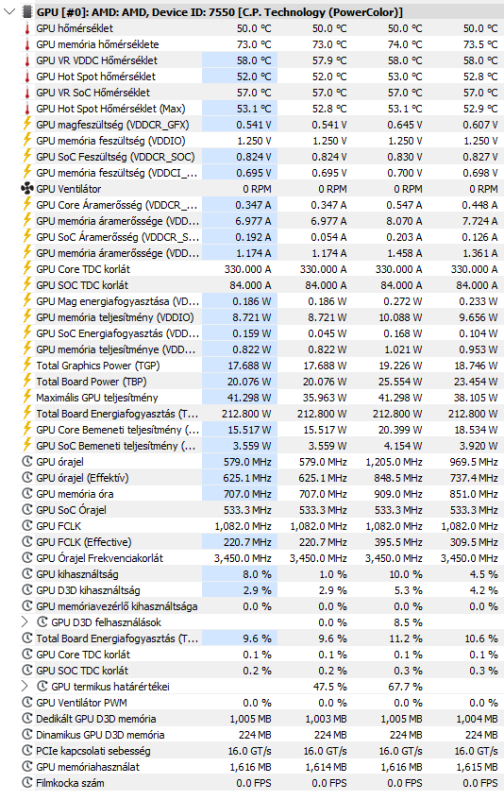Image resolution: width=504 pixels, height=800 pixels.
Task: Click lightning icon beside GPU Core Áramerősség
Action: click(27, 205)
